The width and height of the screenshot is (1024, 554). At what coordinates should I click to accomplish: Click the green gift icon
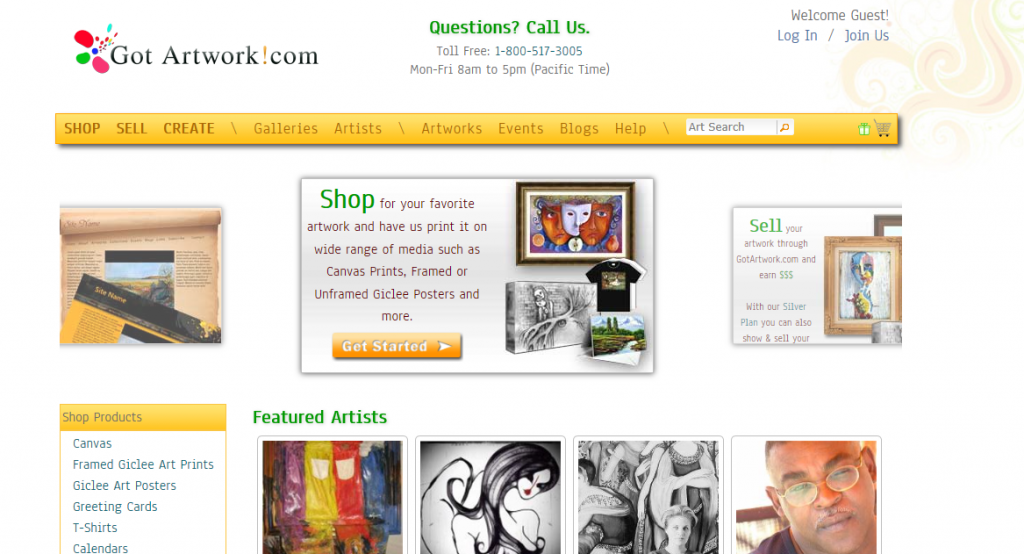pos(864,129)
